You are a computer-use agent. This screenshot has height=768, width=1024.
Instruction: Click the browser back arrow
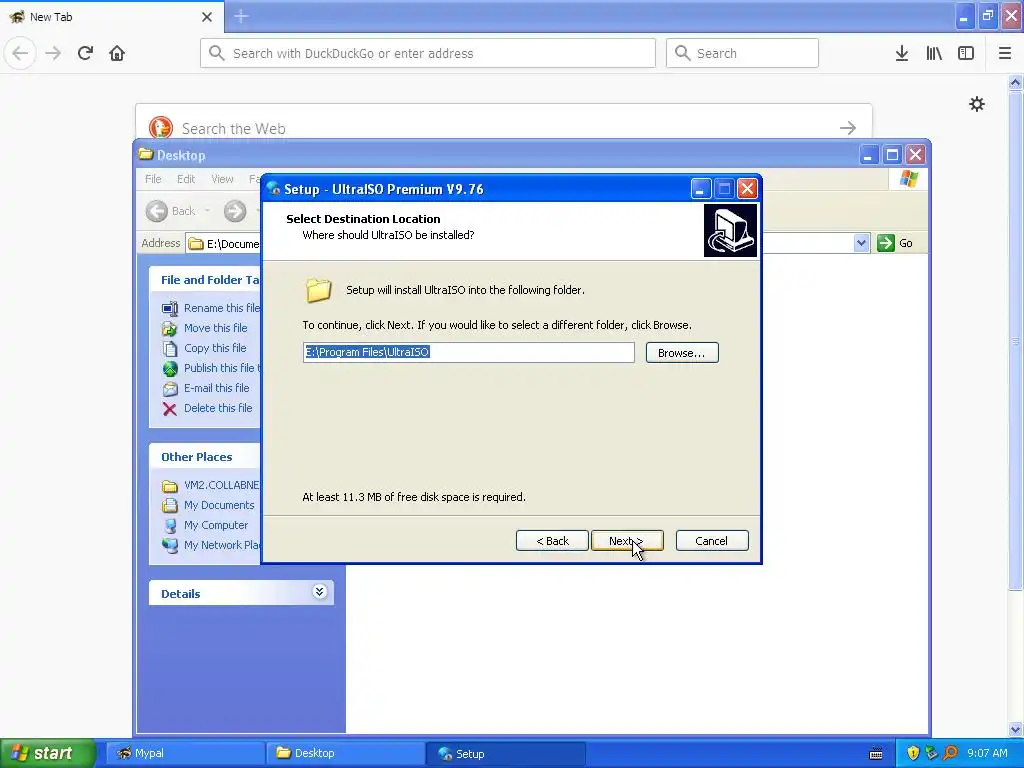(x=20, y=53)
